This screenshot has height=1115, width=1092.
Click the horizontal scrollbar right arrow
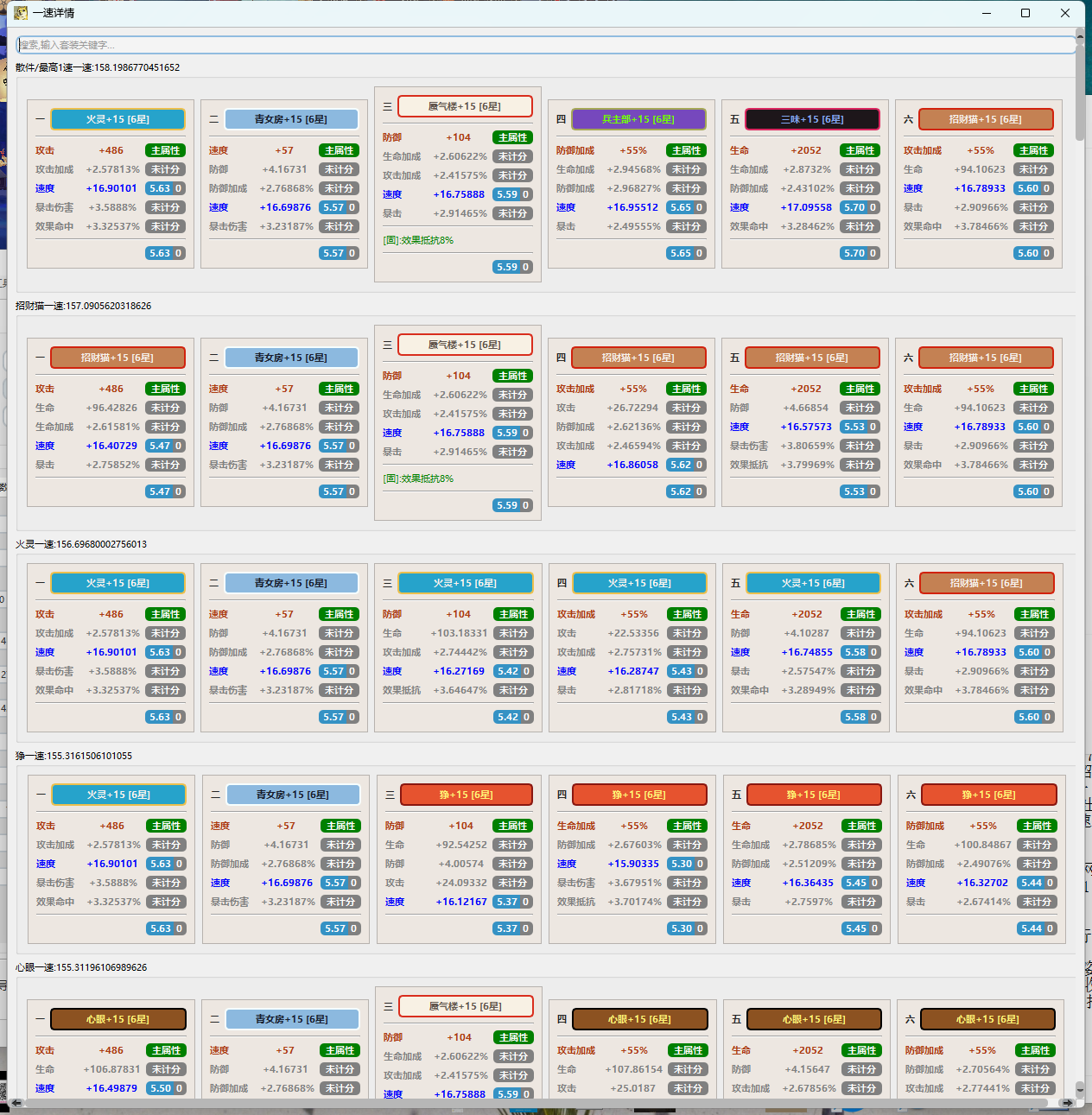(x=1068, y=1103)
